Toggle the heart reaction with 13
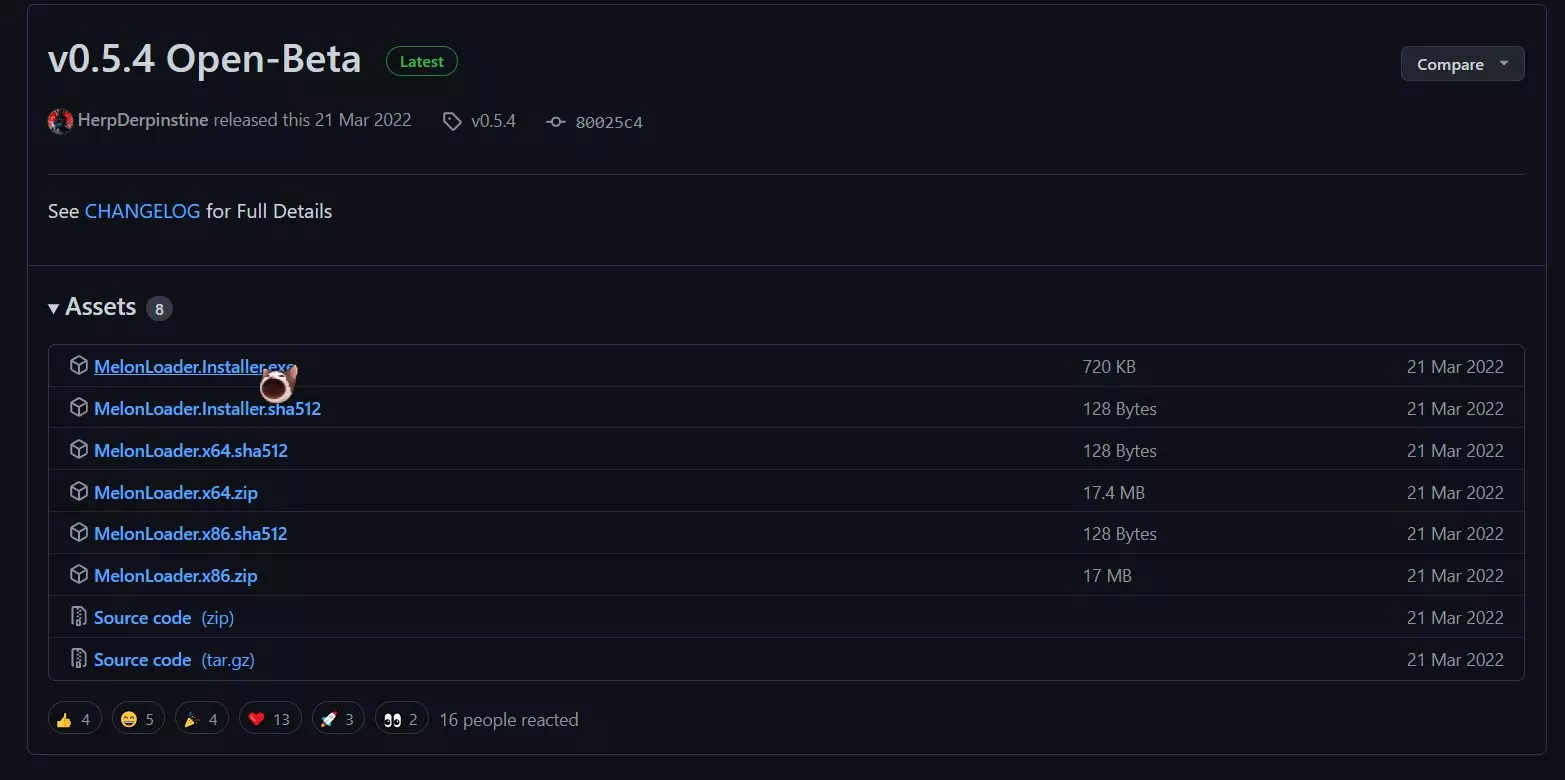The image size is (1565, 780). coord(269,719)
